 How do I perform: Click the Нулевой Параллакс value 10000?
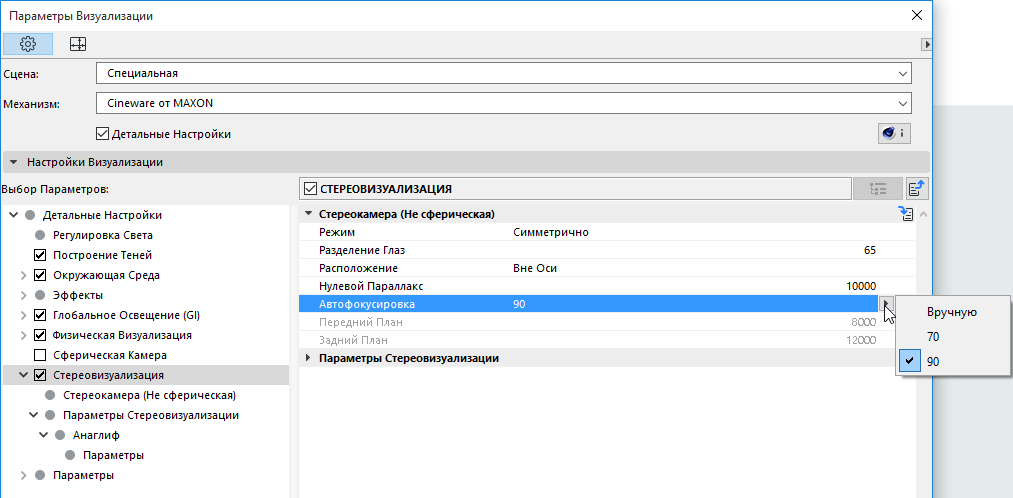coord(861,286)
